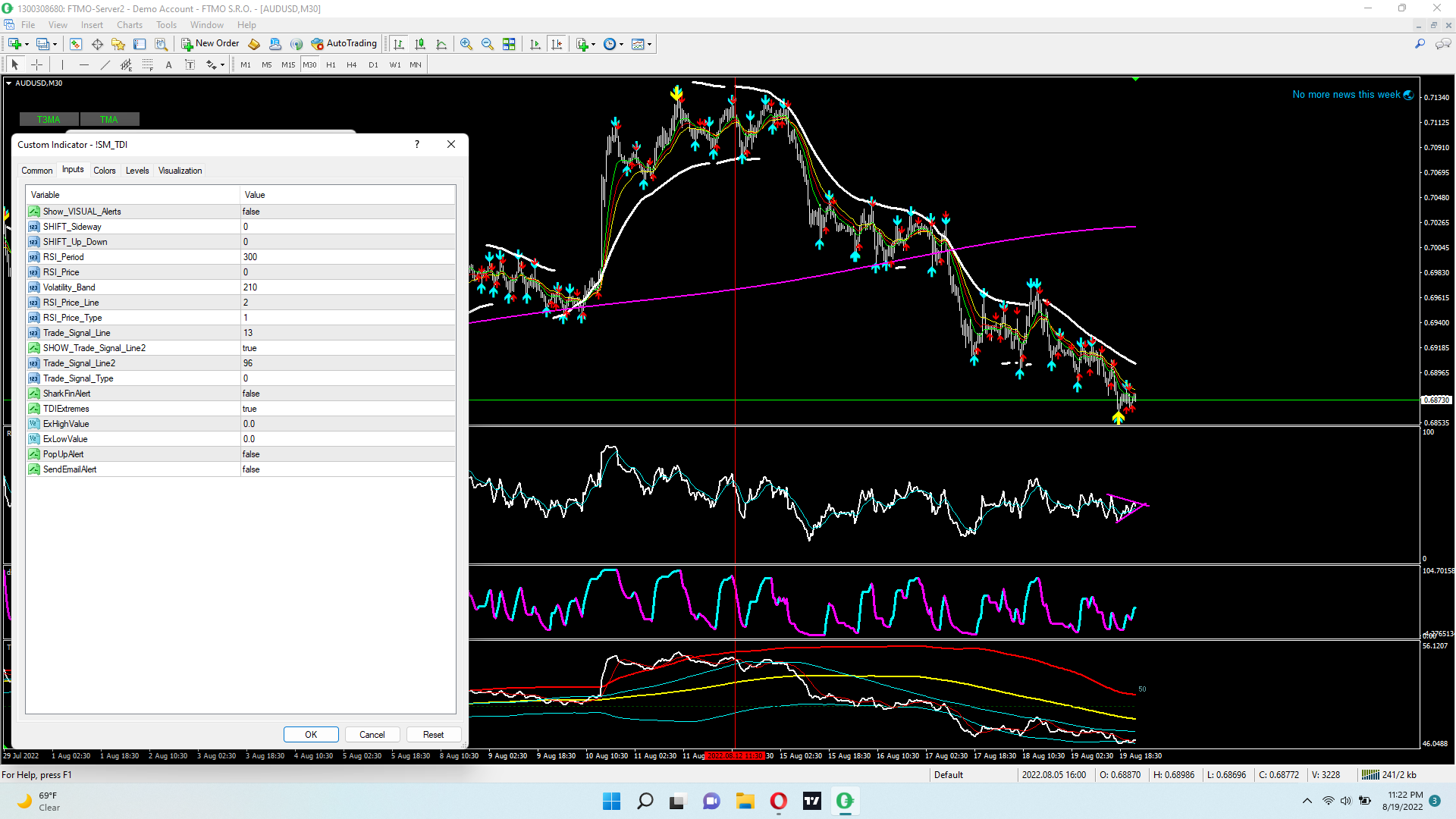This screenshot has width=1456, height=819.
Task: Open the Periodicity clock dropdown arrow
Action: 622,44
